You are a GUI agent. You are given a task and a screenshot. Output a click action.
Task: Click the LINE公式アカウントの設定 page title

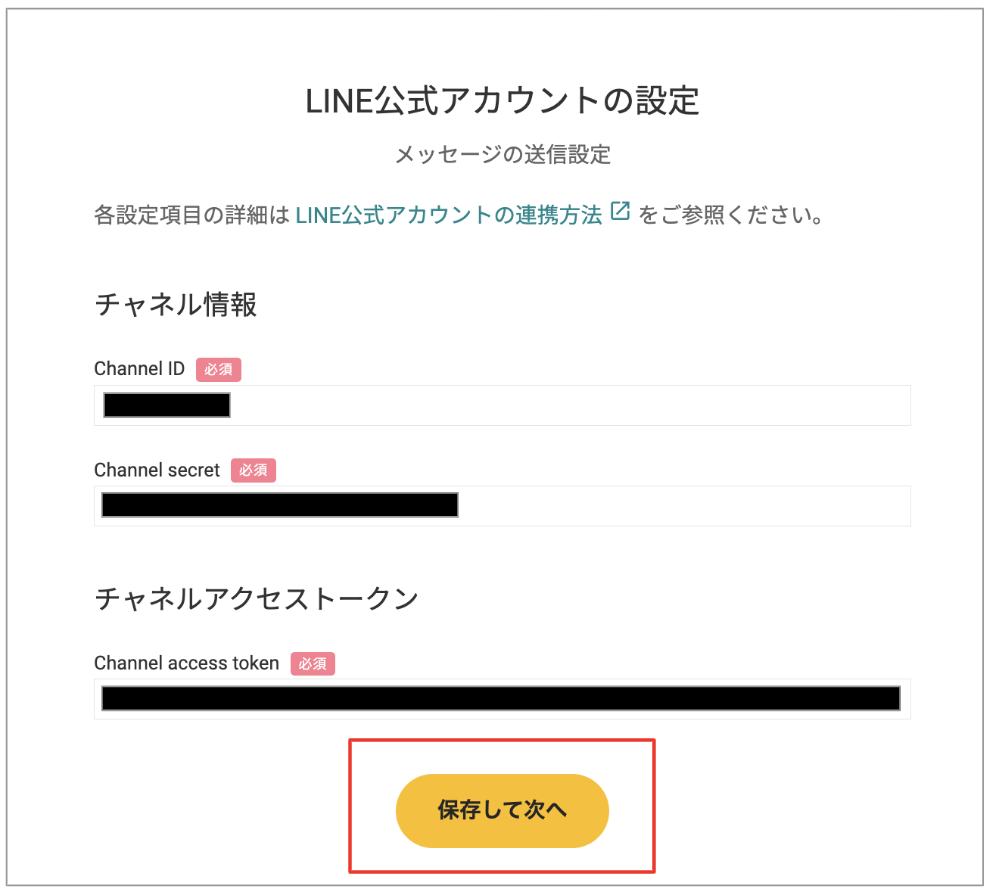click(502, 100)
